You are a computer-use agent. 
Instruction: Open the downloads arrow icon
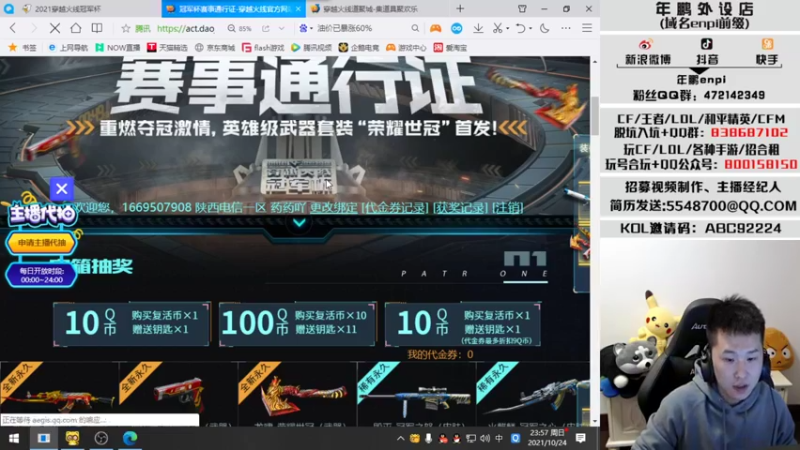478,29
